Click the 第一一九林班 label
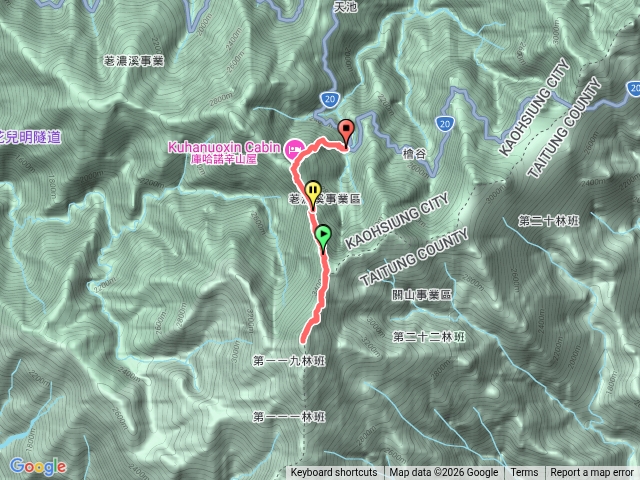The image size is (640, 480). coord(289,361)
